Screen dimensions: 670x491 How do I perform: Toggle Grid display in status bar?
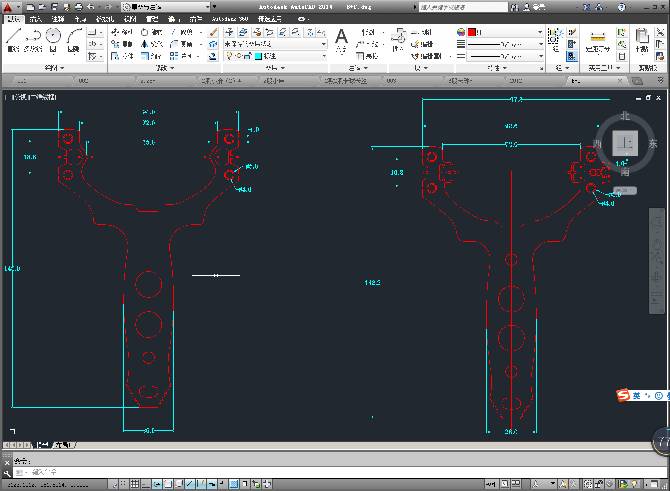coord(135,484)
